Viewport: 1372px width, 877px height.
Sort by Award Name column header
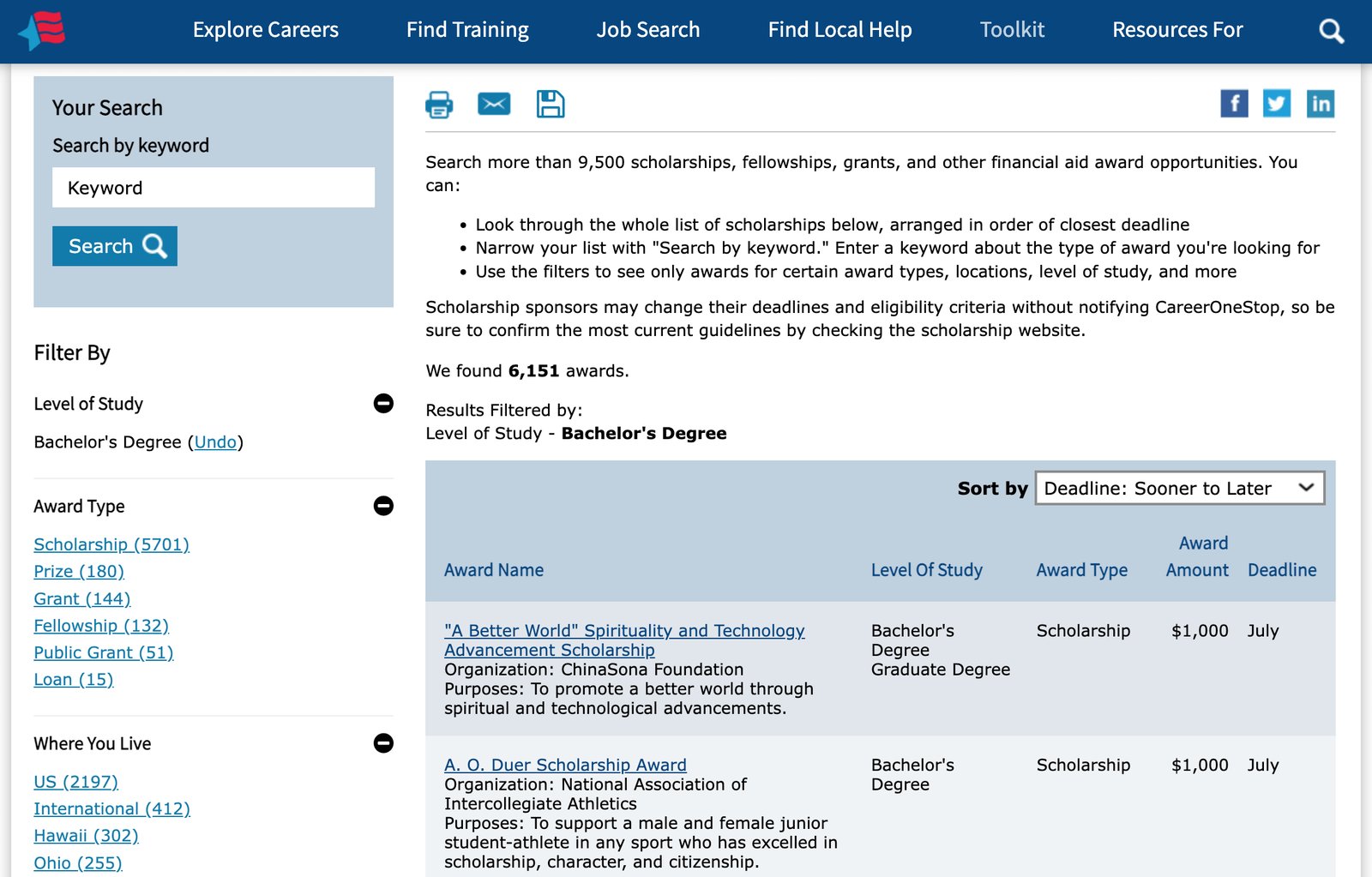coord(494,570)
